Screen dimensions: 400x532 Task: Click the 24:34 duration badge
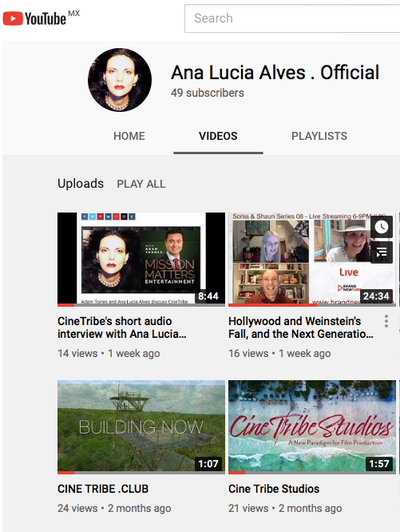(x=376, y=296)
